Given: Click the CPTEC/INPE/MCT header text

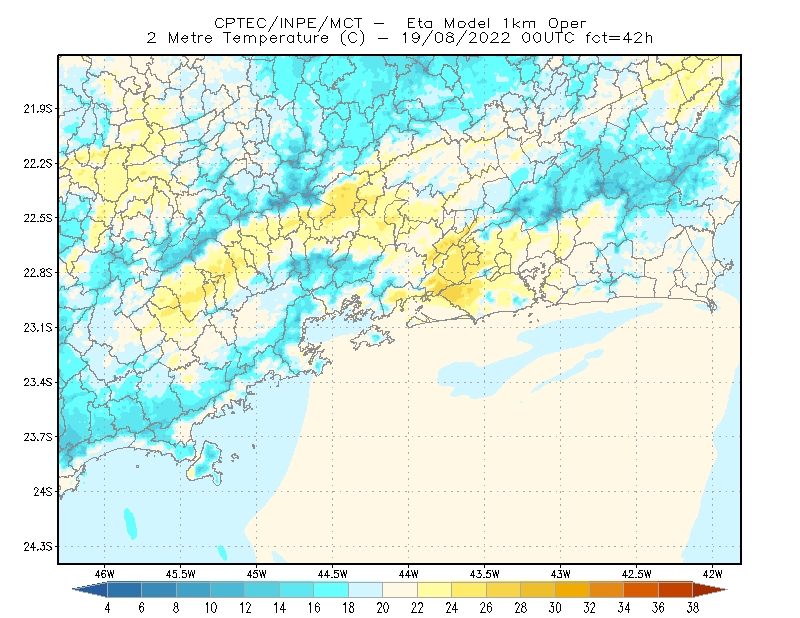Looking at the screenshot, I should coord(288,23).
